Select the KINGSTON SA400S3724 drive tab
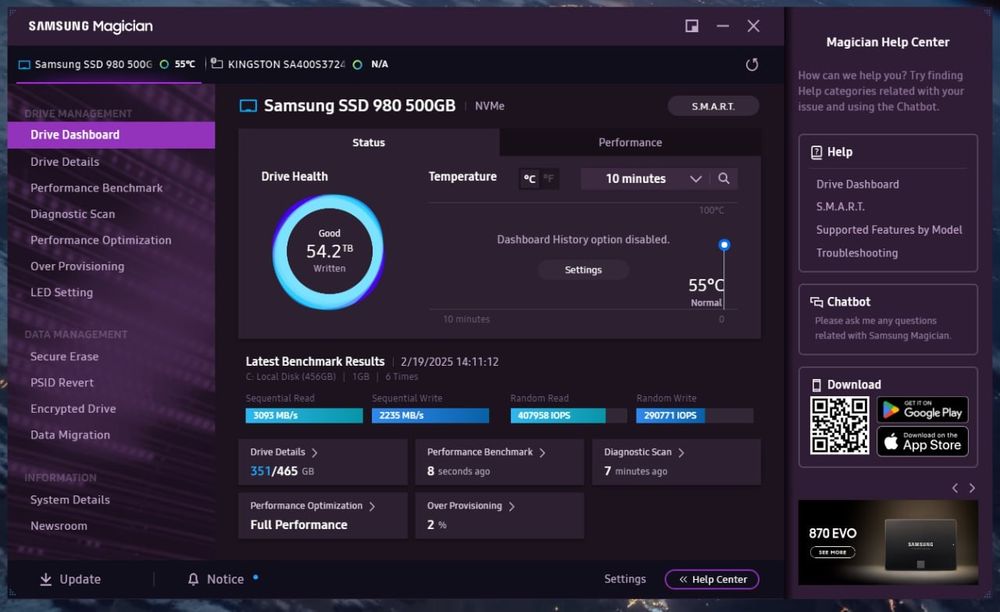1000x612 pixels. pos(299,64)
